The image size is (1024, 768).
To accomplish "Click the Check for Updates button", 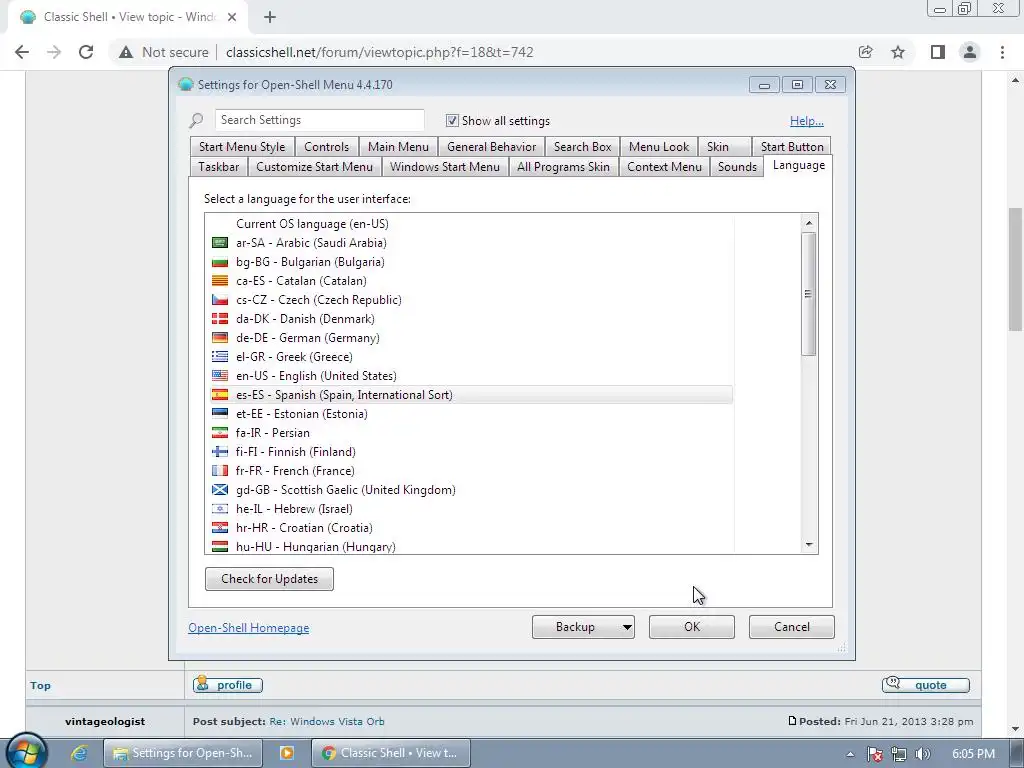I will [x=269, y=579].
